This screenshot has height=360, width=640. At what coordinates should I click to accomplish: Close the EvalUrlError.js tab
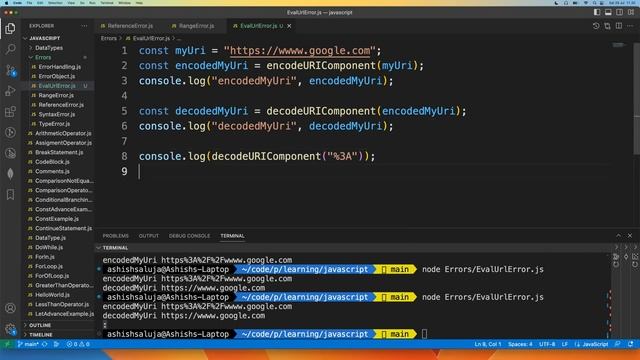point(289,26)
